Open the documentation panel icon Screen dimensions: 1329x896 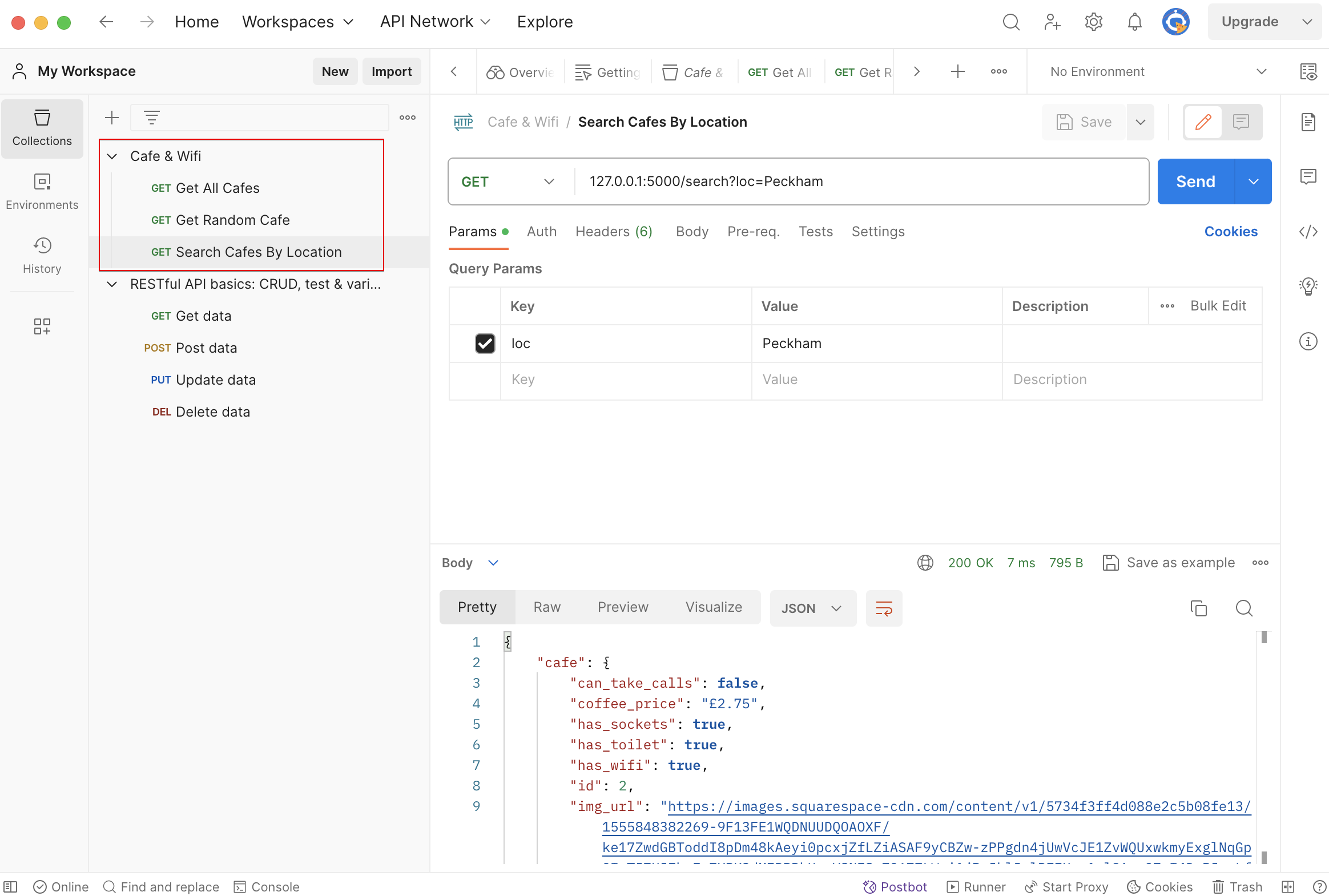1308,122
